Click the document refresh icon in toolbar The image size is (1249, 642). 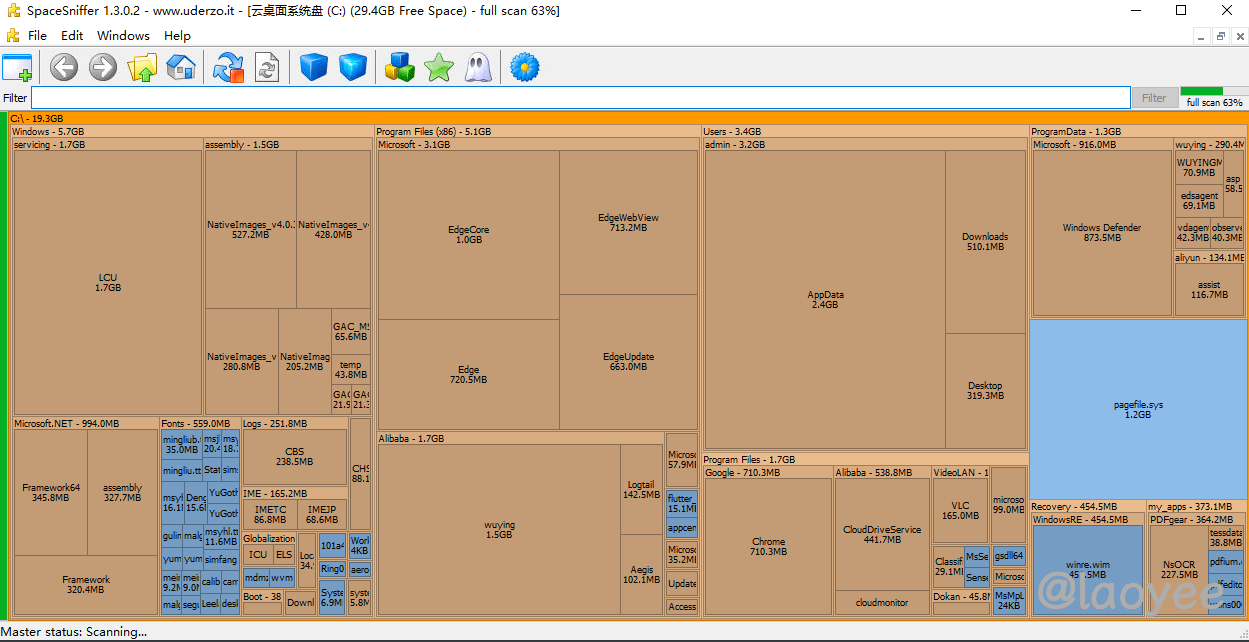267,68
